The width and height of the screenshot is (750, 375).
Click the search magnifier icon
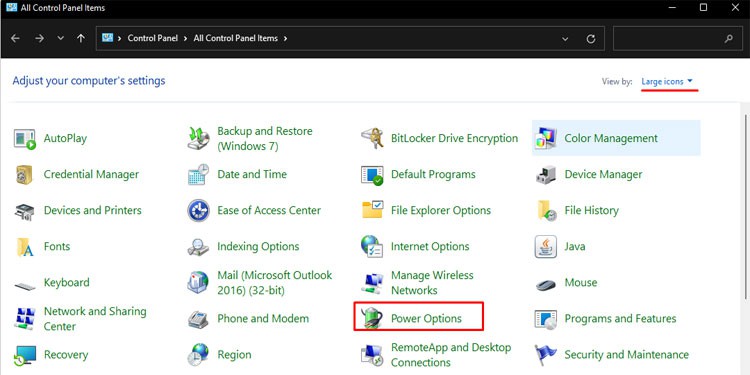pyautogui.click(x=728, y=39)
